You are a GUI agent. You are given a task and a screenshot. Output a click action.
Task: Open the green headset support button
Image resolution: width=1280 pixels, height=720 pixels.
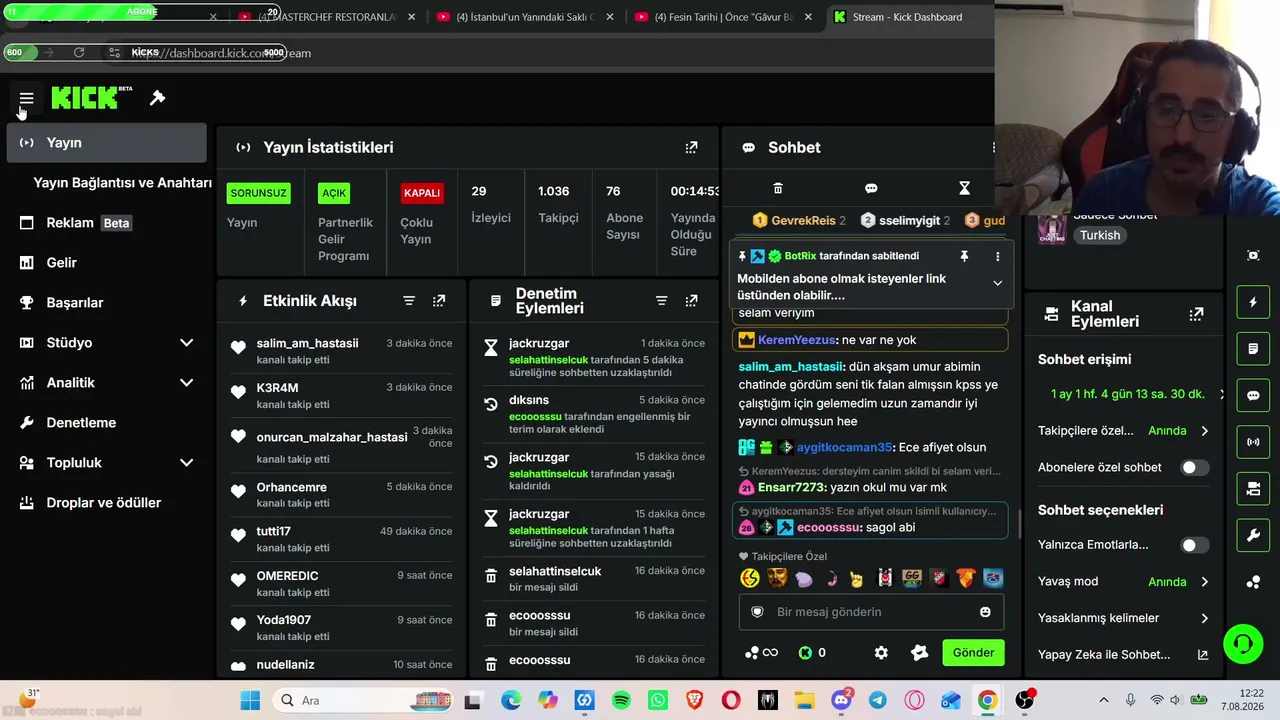(1243, 643)
